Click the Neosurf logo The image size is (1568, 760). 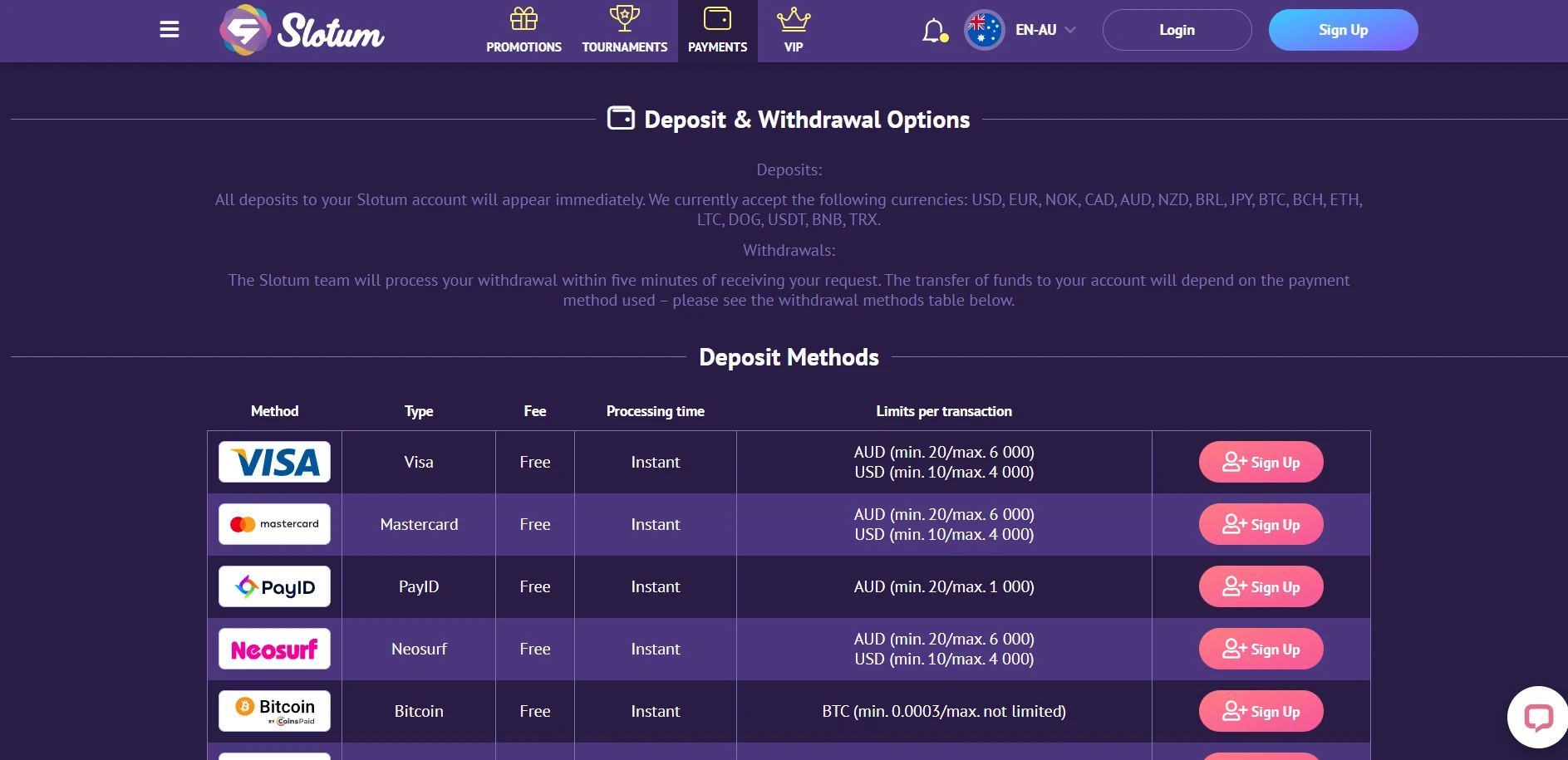274,649
